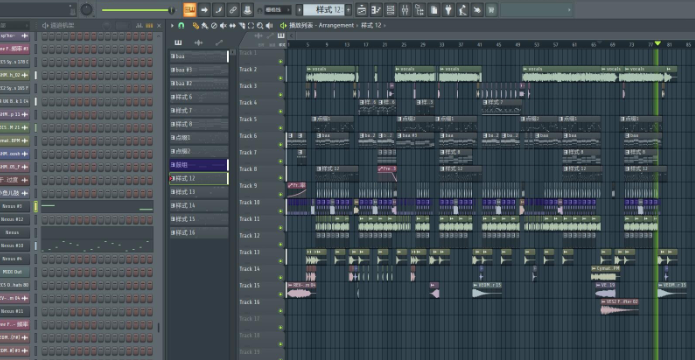
Task: Mute Track 2 via its green dot
Action: coord(281,78)
